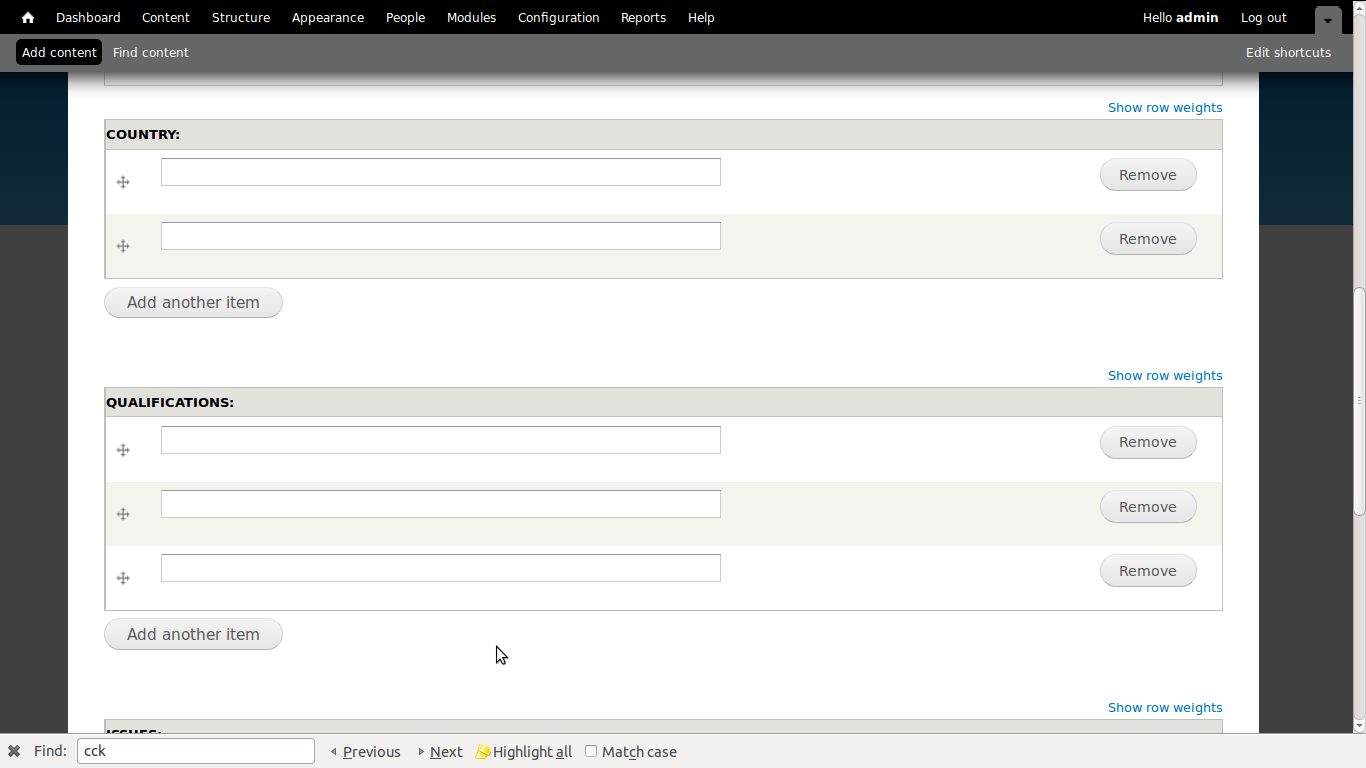
Task: Show row weights above Issues table
Action: [1165, 707]
